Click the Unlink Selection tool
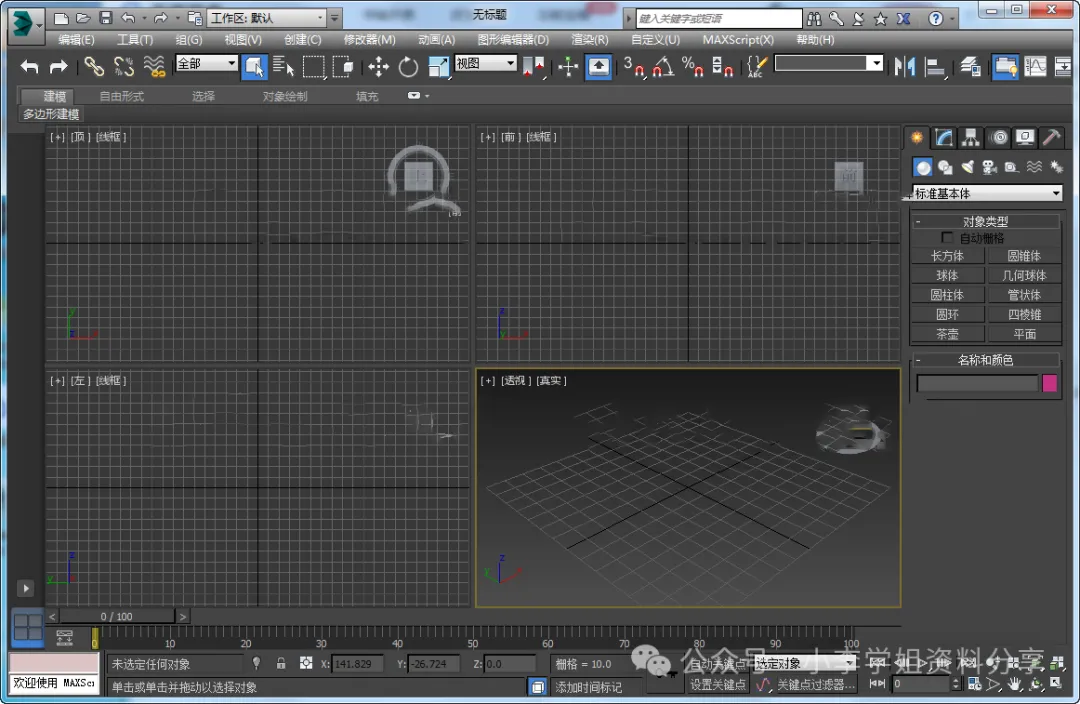Image resolution: width=1080 pixels, height=704 pixels. pyautogui.click(x=124, y=66)
